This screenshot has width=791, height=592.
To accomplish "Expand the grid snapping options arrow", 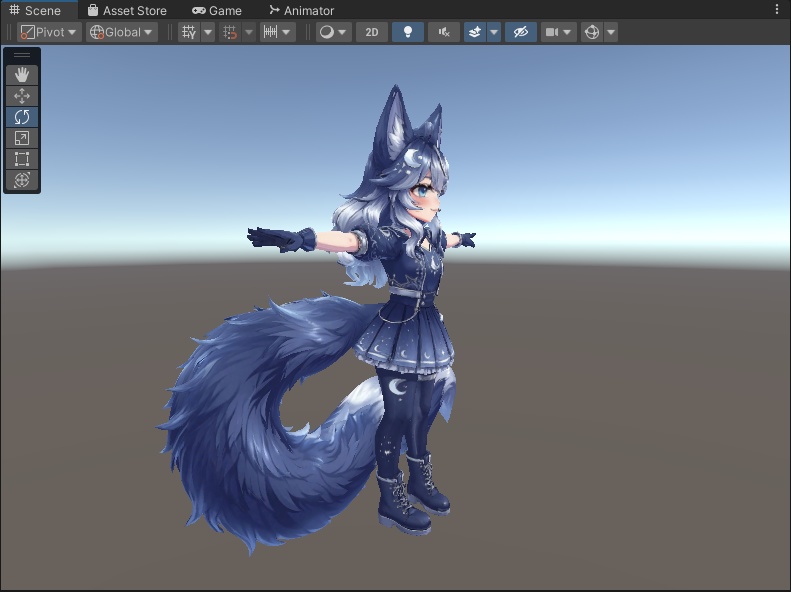I will coord(249,32).
